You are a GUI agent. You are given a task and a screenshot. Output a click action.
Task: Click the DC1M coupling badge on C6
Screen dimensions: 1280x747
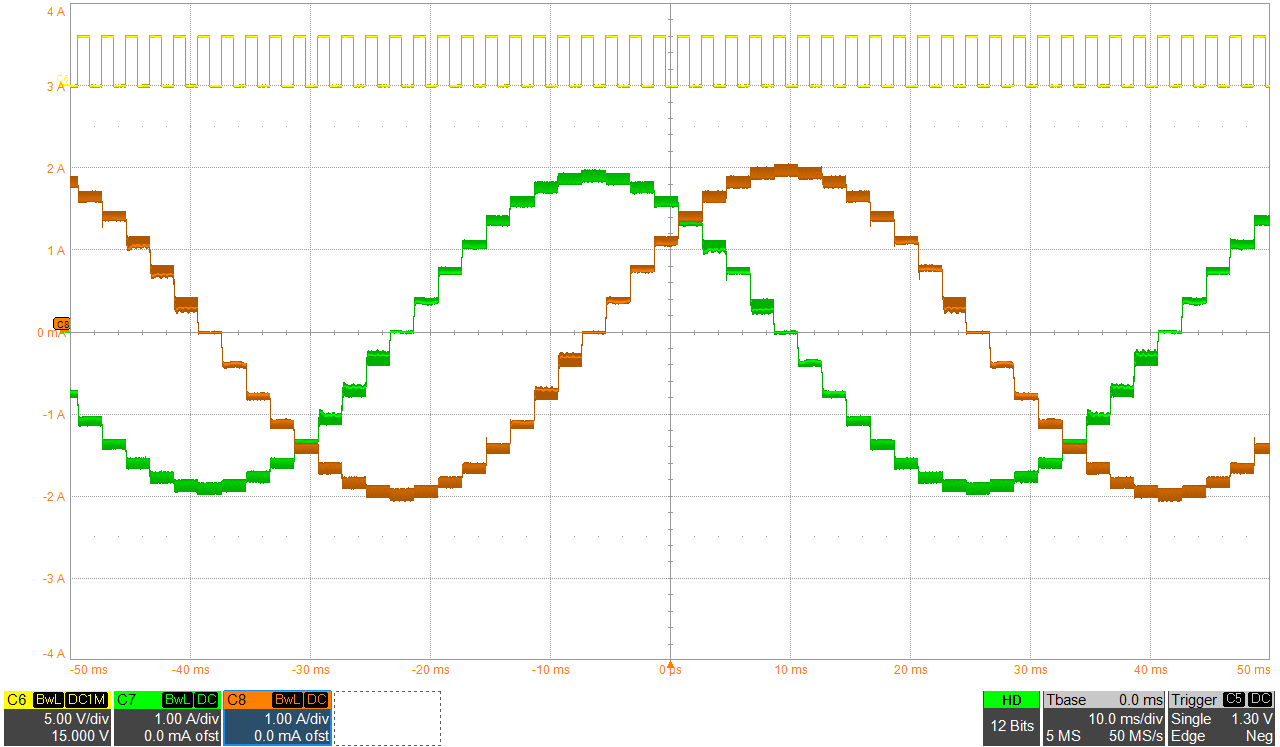[x=86, y=700]
